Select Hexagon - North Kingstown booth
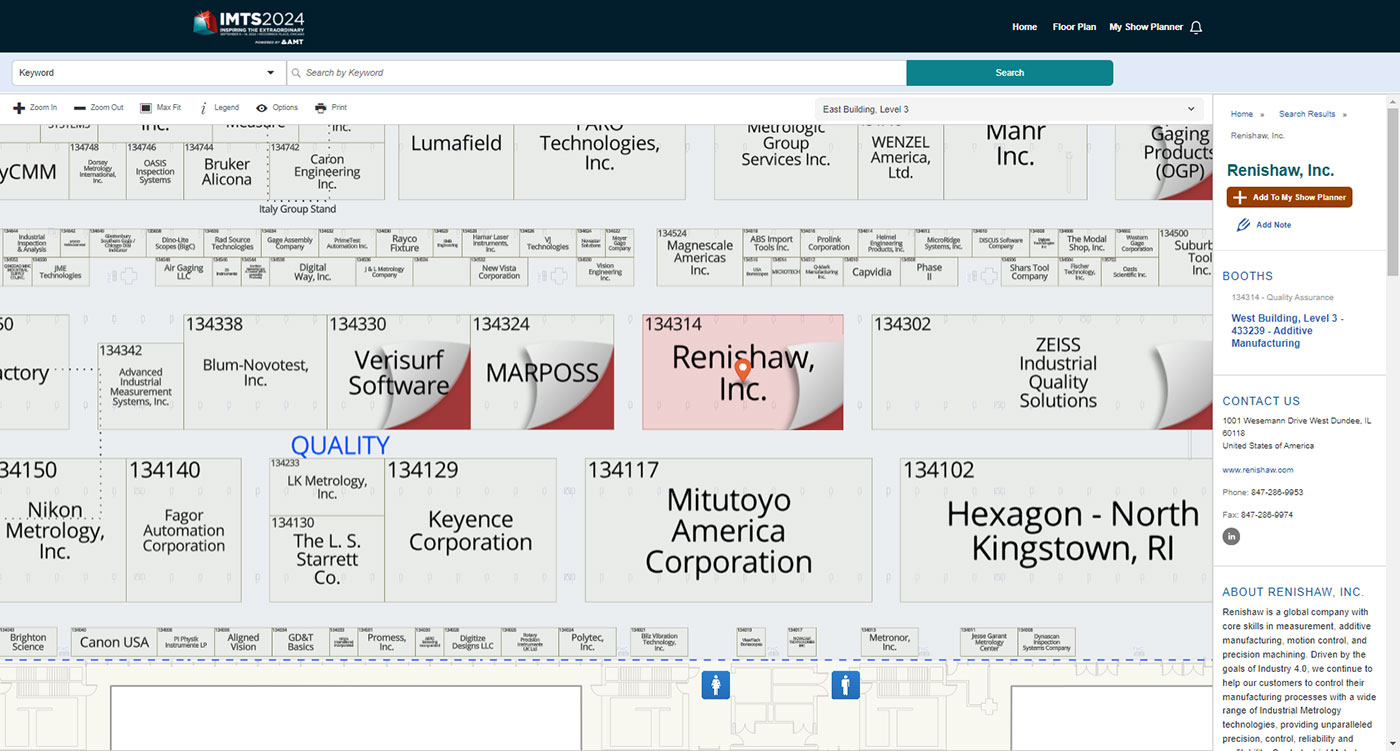 1056,530
